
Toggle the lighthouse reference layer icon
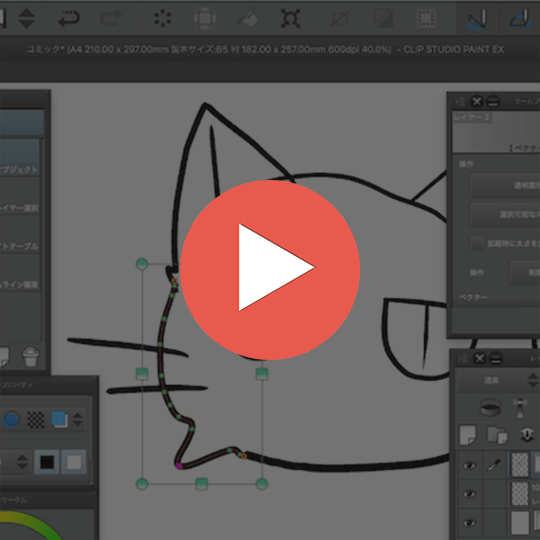tap(520, 407)
